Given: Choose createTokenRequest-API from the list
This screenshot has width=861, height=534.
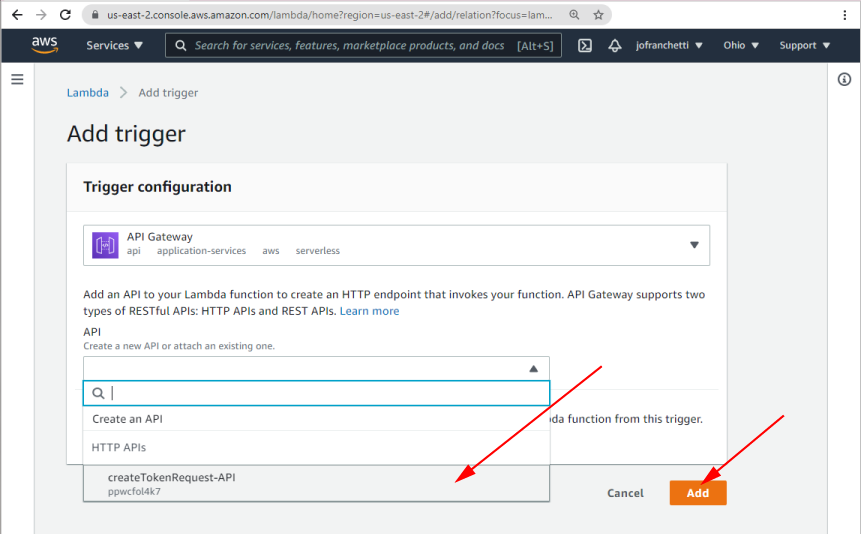Looking at the screenshot, I should [316, 483].
